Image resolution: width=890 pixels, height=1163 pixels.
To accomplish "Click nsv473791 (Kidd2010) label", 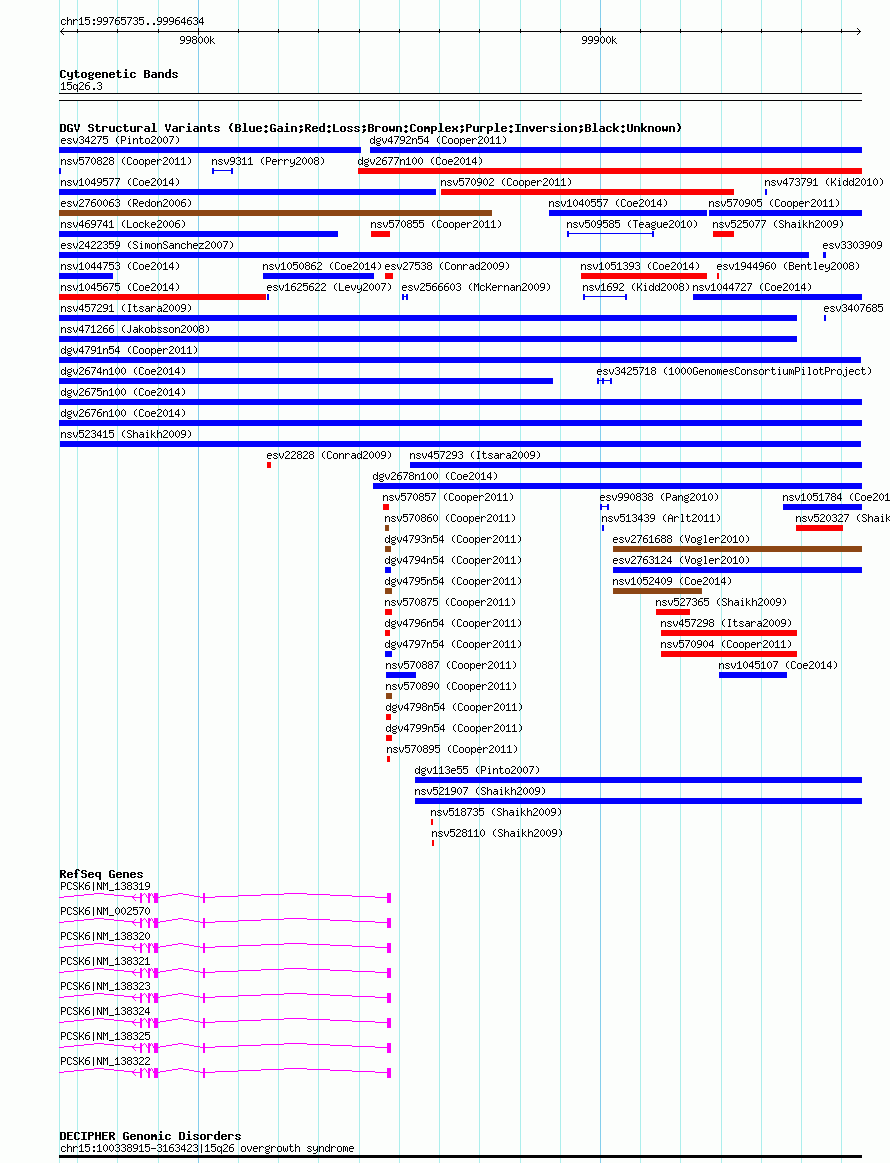I will tap(824, 182).
